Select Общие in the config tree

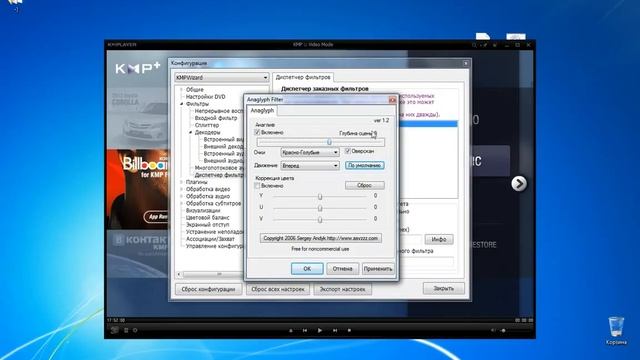coord(195,89)
